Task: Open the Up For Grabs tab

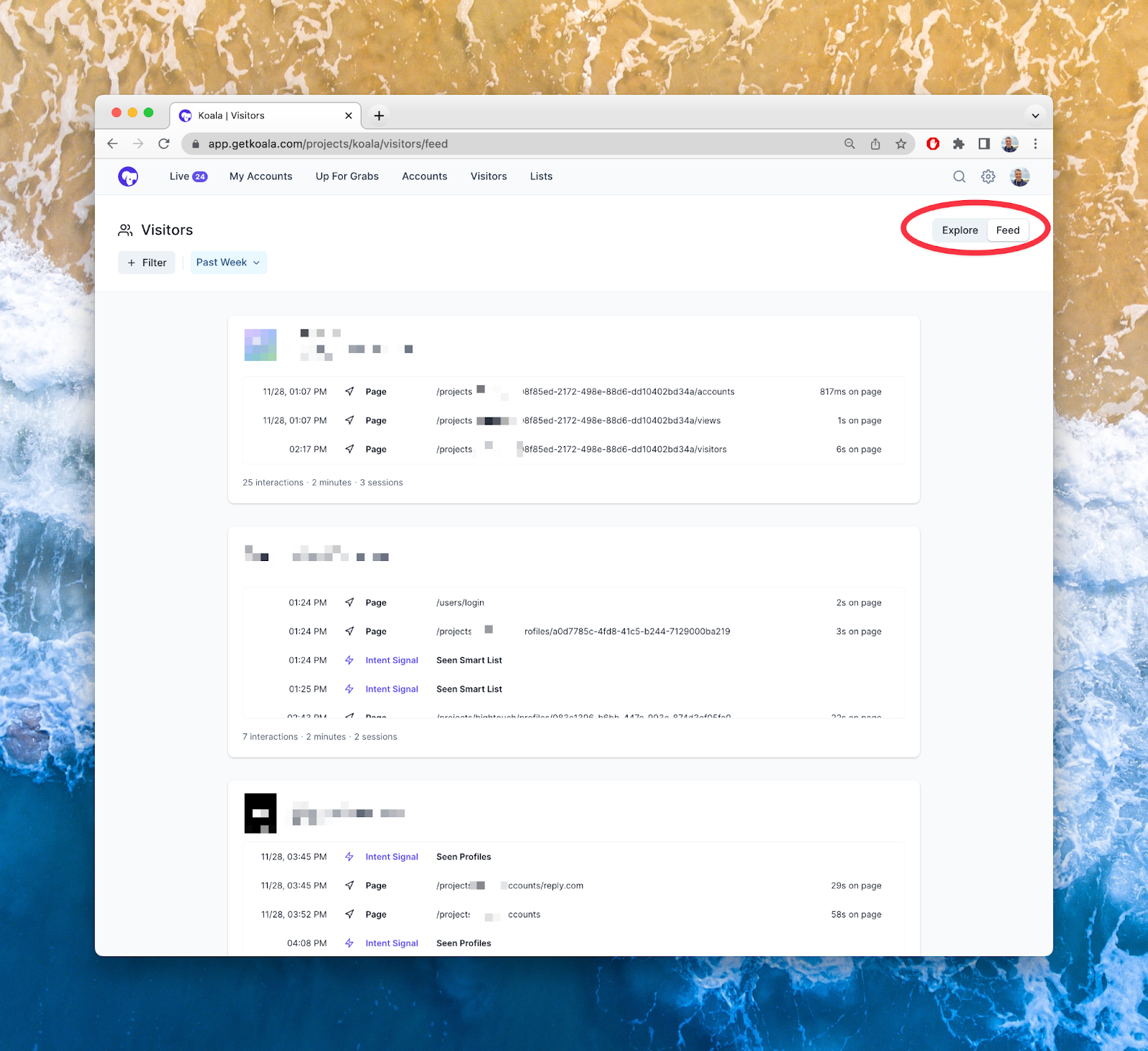Action: (347, 176)
